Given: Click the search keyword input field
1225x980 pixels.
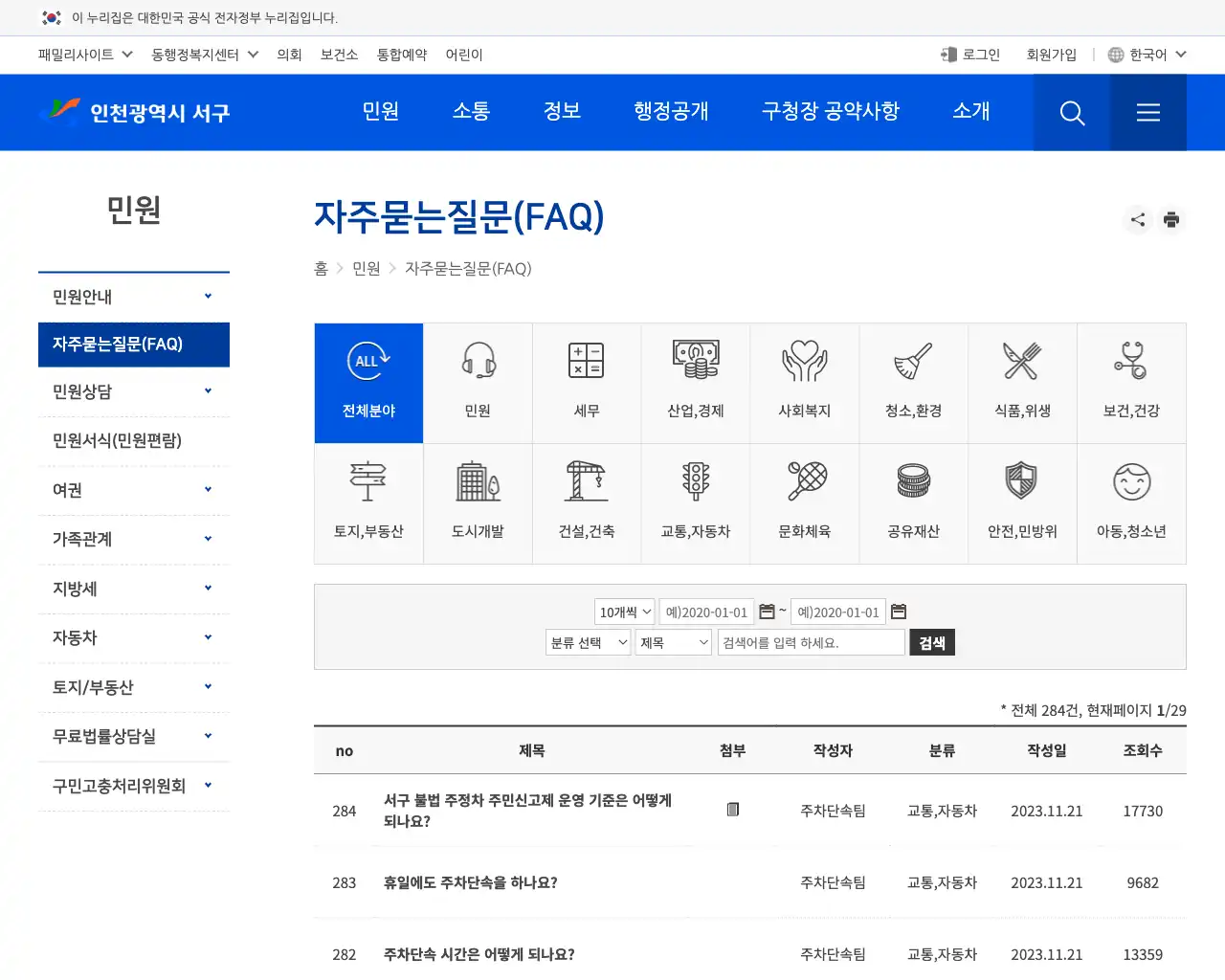Looking at the screenshot, I should click(810, 642).
